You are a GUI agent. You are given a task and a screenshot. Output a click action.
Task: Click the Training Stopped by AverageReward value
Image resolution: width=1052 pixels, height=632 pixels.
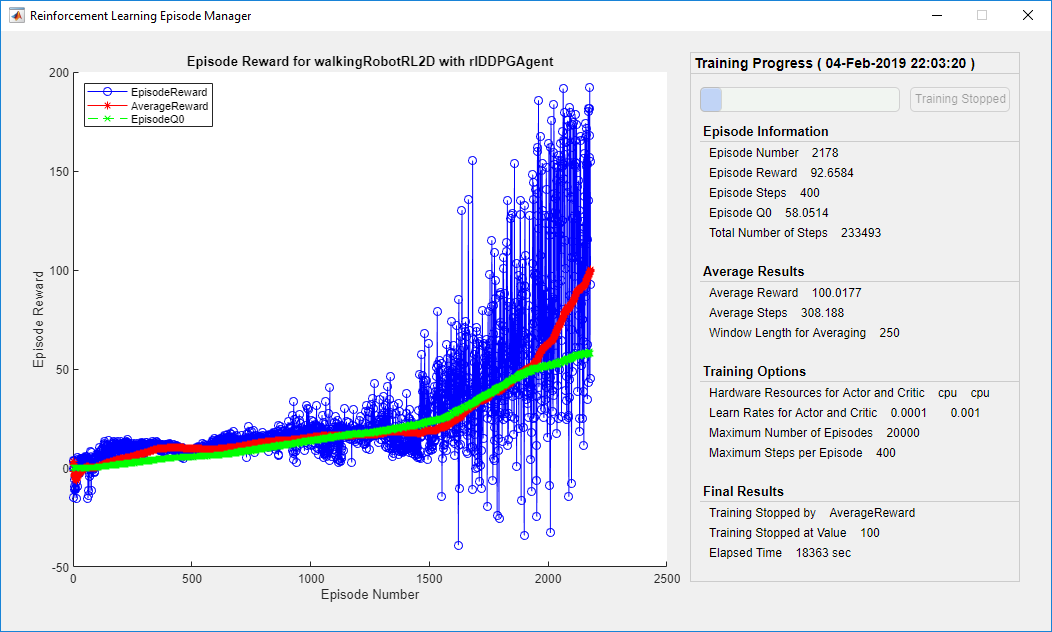(872, 513)
